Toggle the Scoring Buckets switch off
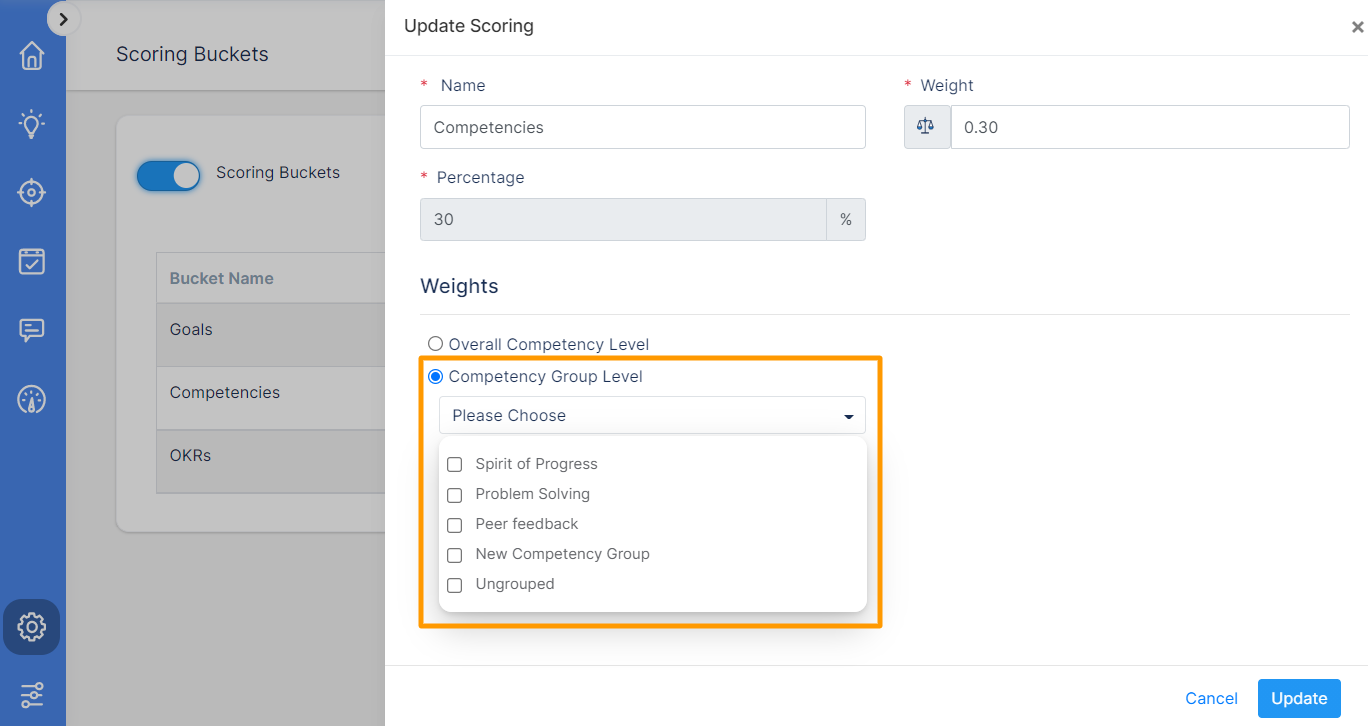 coord(169,176)
